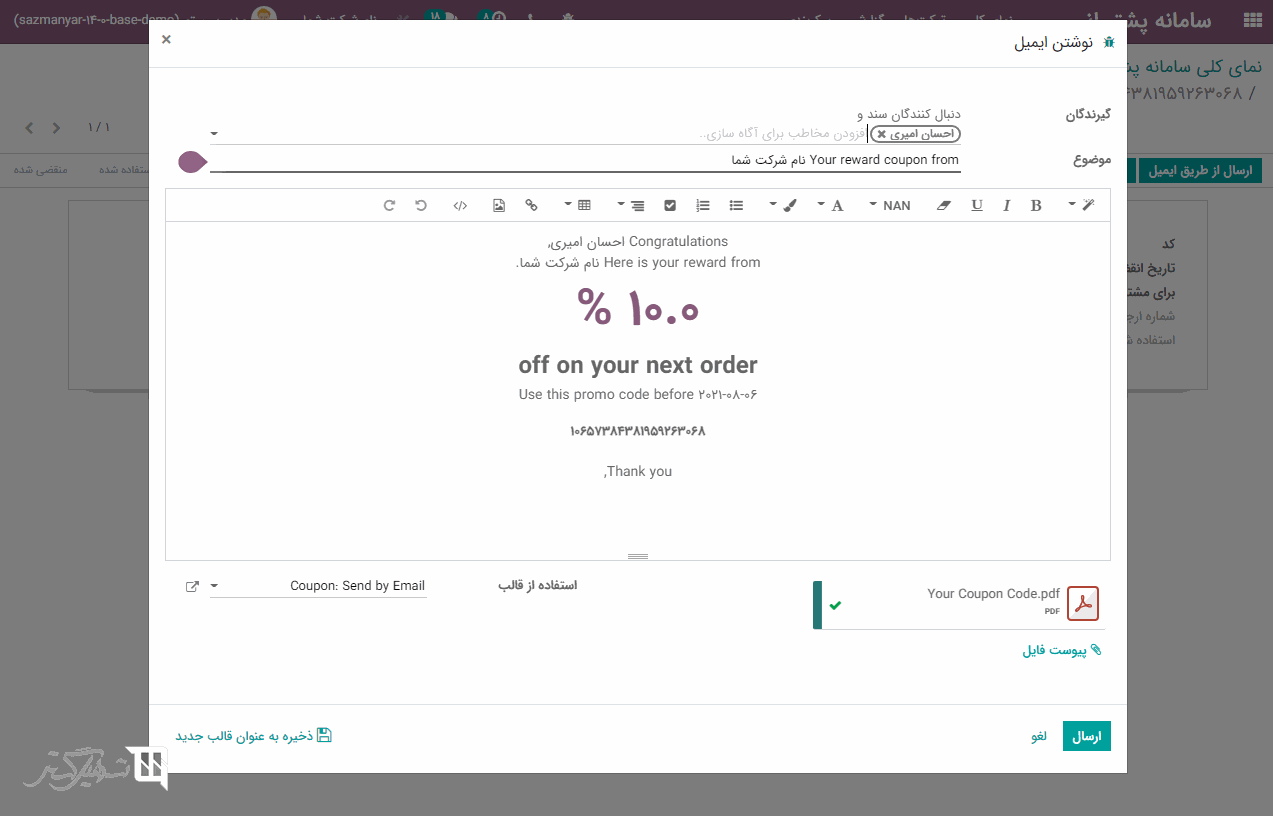Image resolution: width=1273 pixels, height=816 pixels.
Task: Remove recipient احسان امیری tag
Action: pyautogui.click(x=881, y=134)
